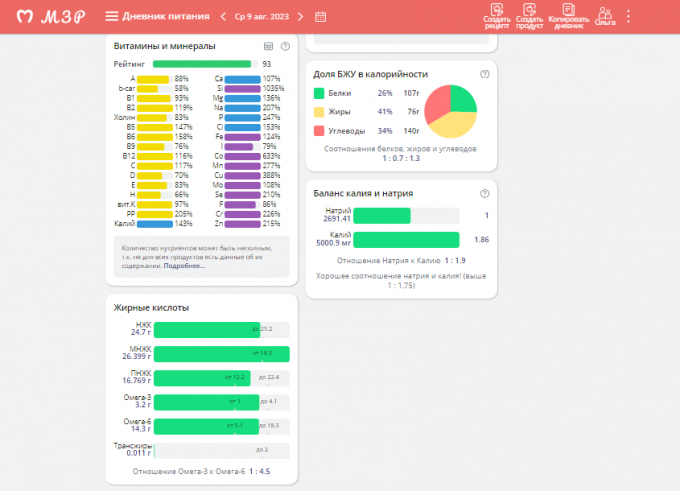This screenshot has width=680, height=491.
Task: Go to next day arrow
Action: point(301,16)
